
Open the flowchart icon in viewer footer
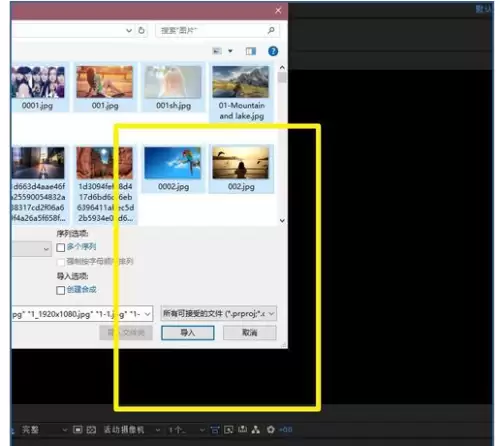[256, 430]
